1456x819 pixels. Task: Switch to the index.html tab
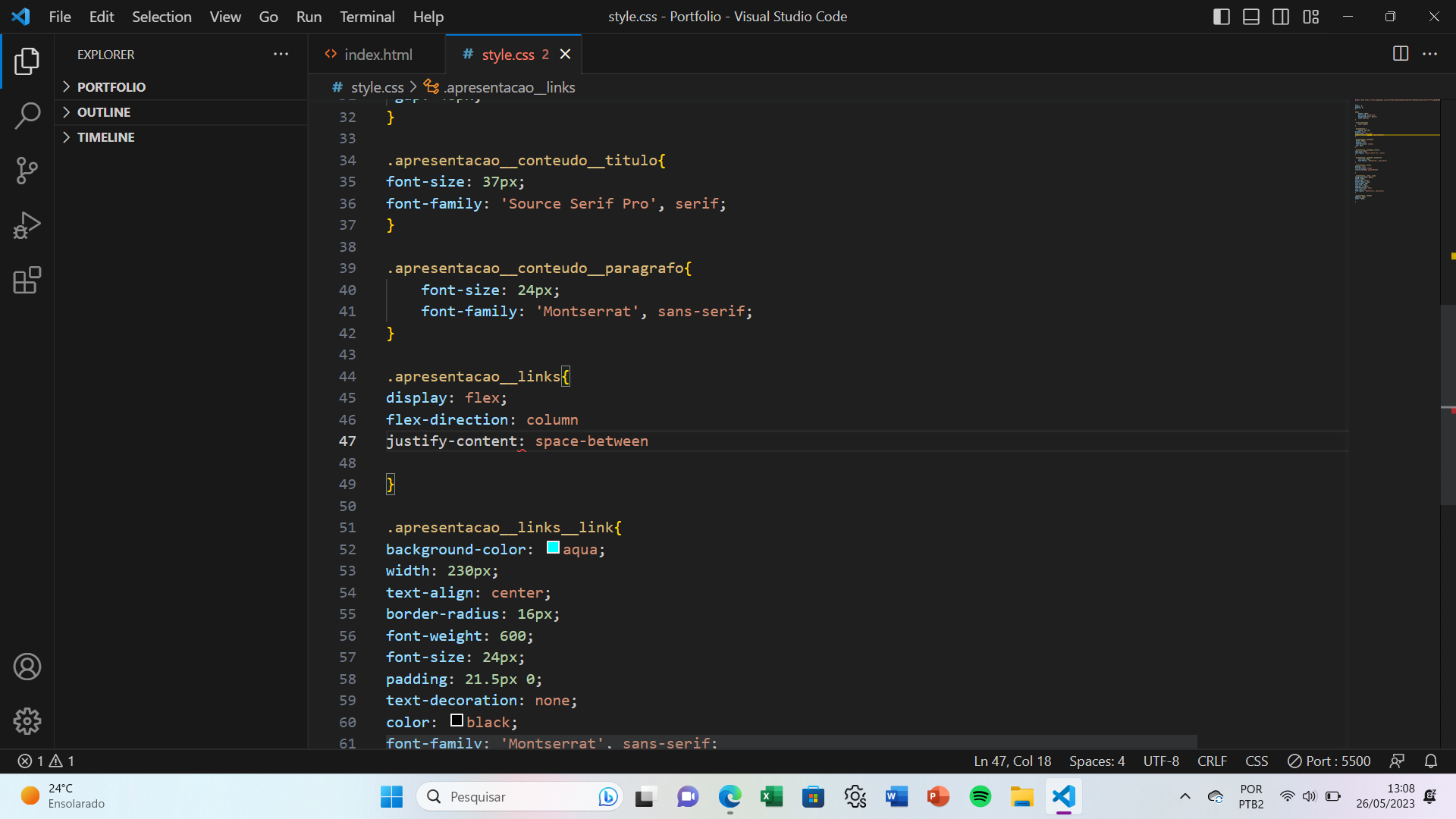377,55
